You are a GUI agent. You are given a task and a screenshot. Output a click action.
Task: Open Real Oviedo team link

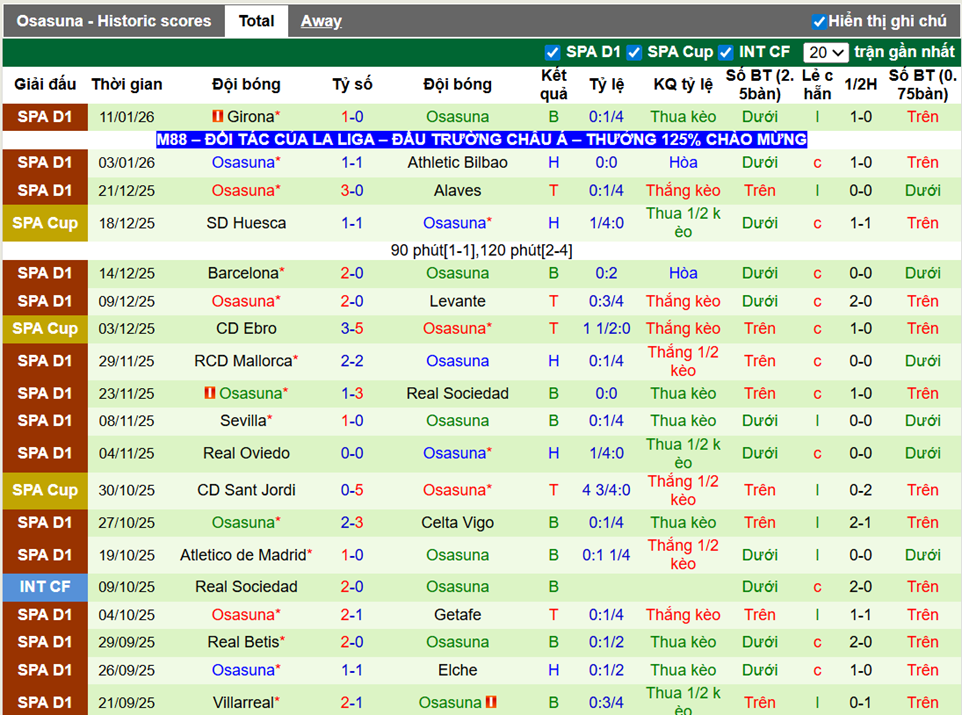(x=246, y=454)
